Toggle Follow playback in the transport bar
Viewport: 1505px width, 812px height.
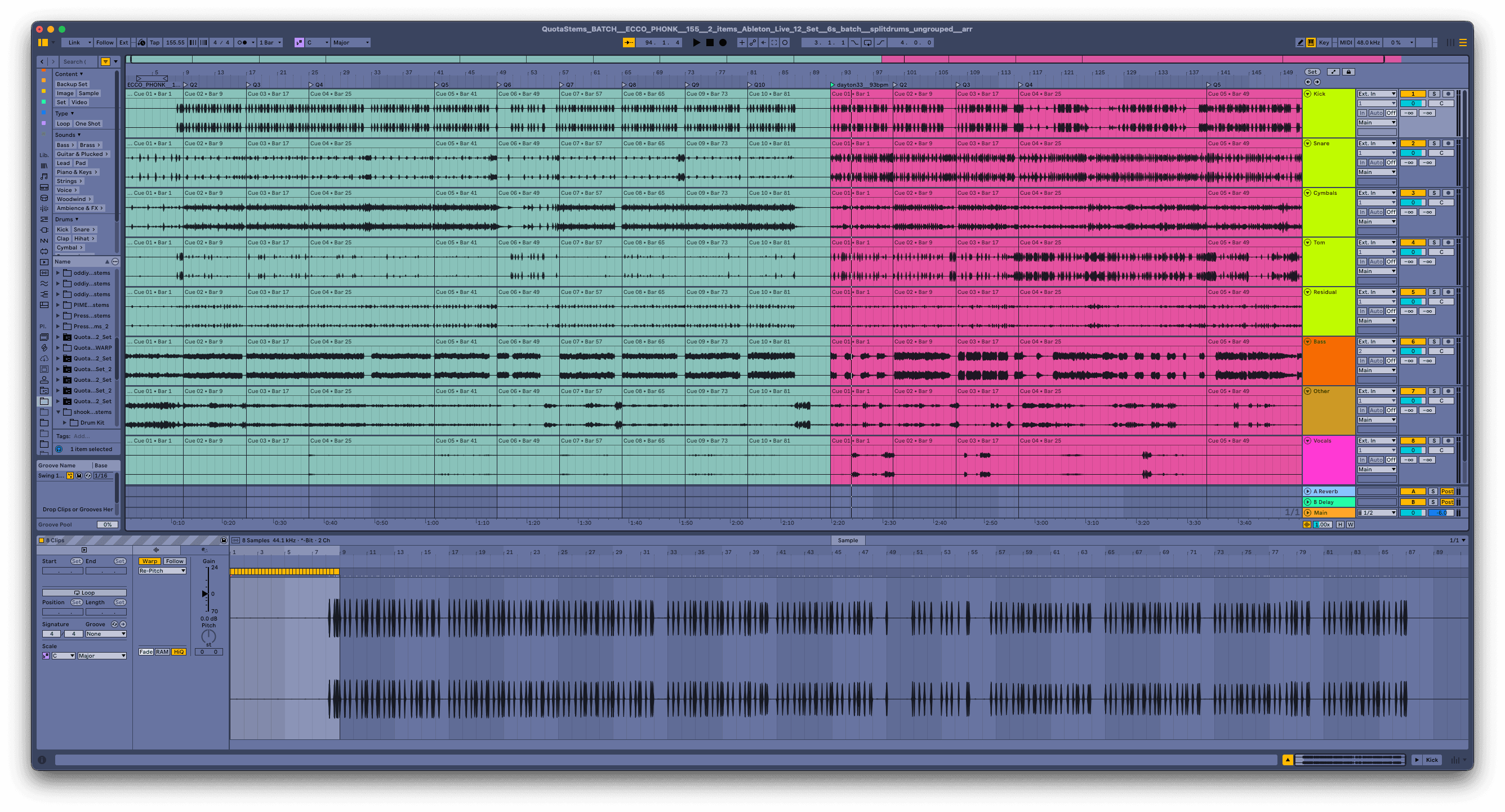pyautogui.click(x=105, y=43)
